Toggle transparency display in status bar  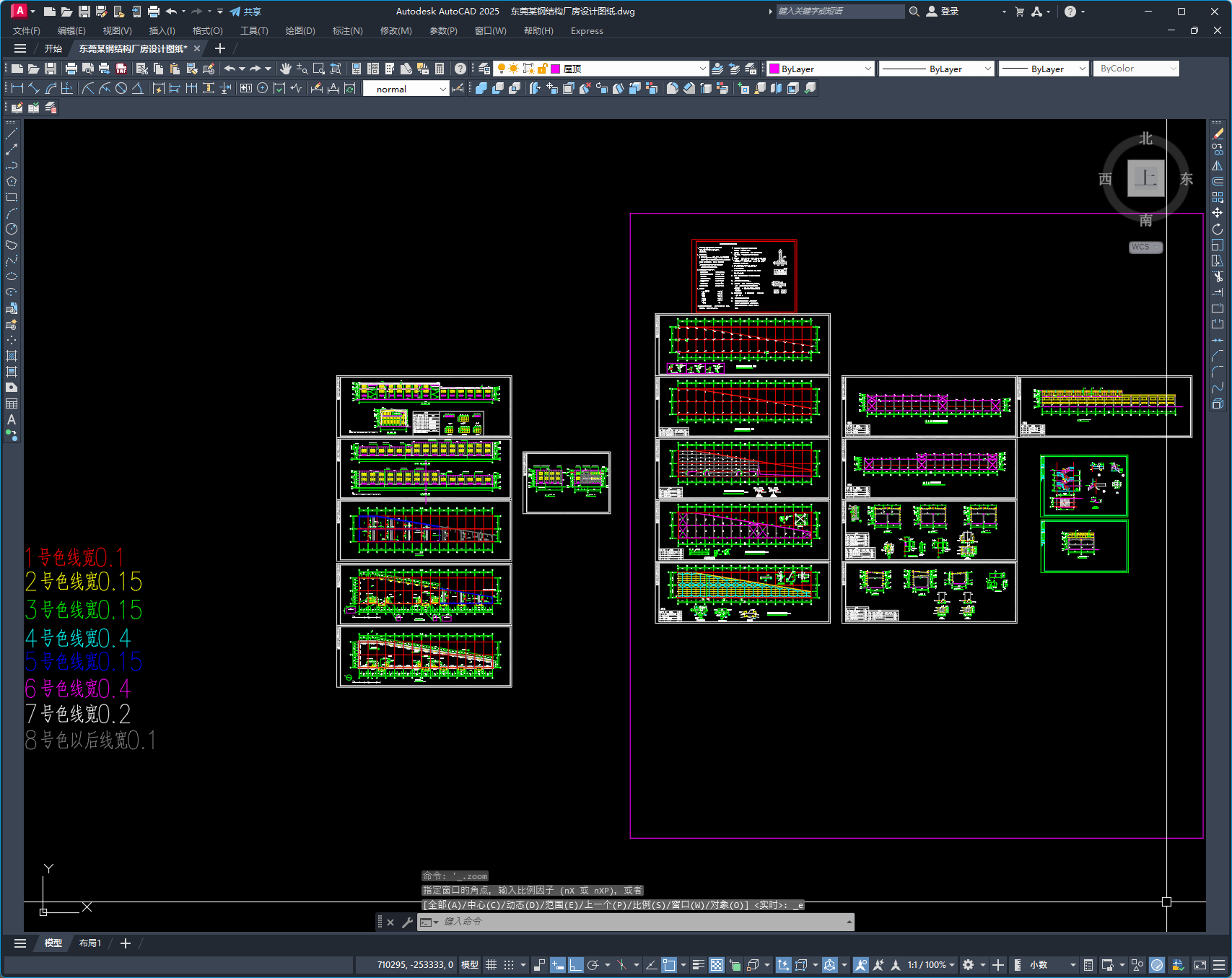tap(717, 965)
